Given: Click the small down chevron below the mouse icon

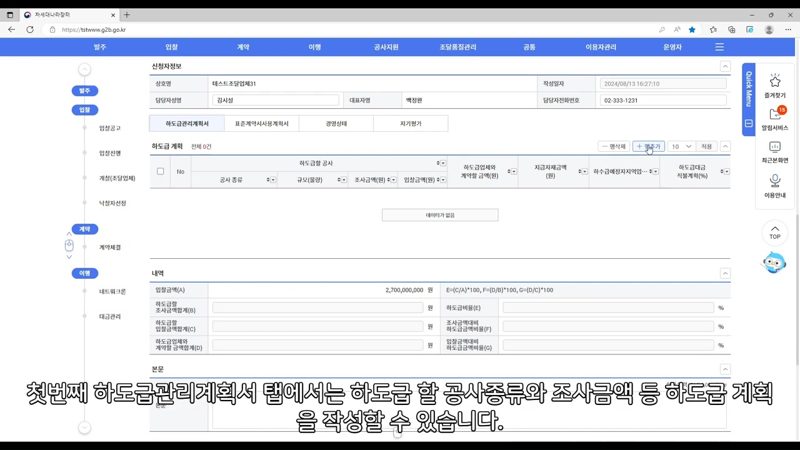Looking at the screenshot, I should click(69, 257).
